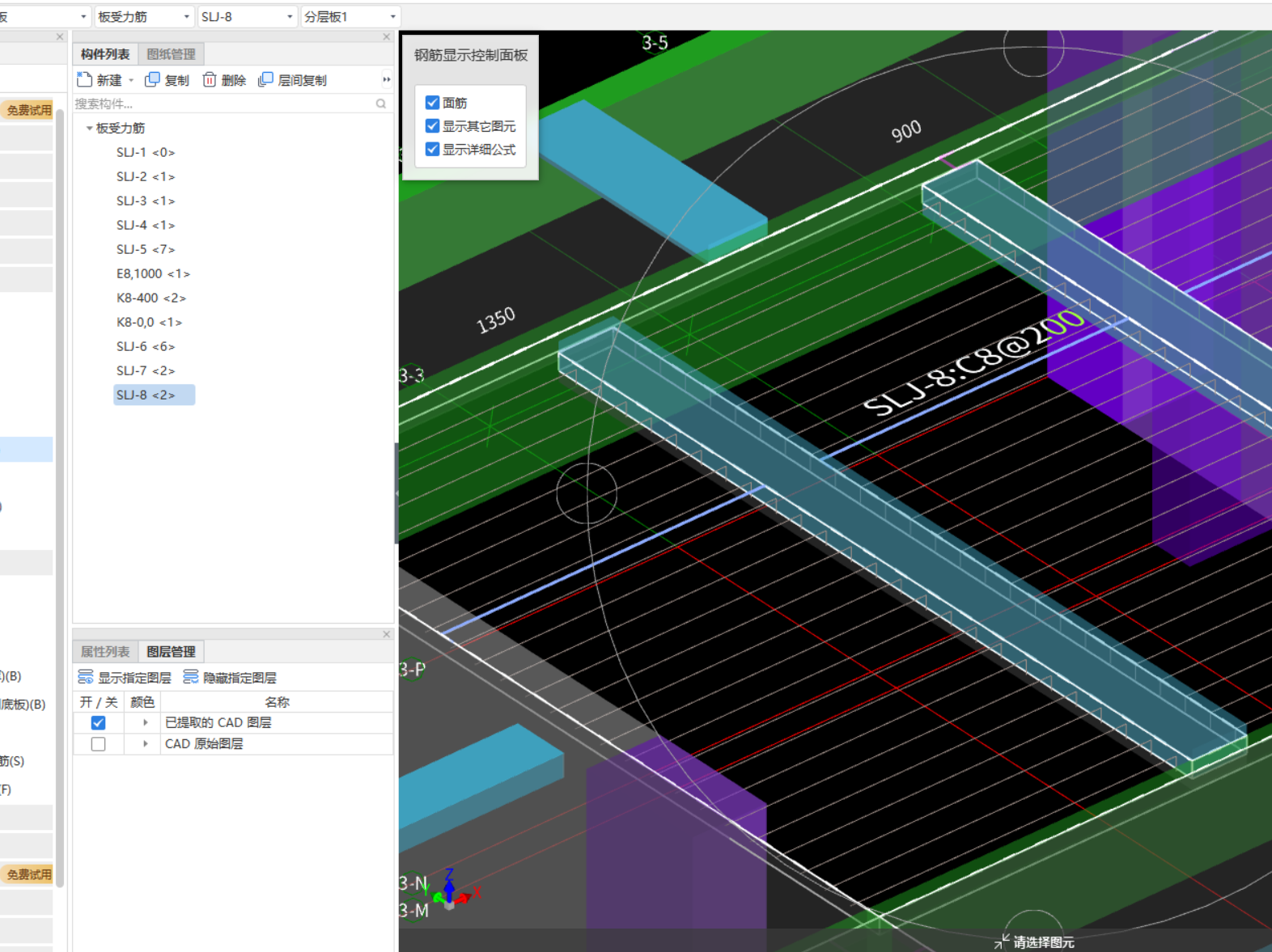The width and height of the screenshot is (1272, 952).
Task: Switch to the 图纸管理 tab
Action: 171,54
